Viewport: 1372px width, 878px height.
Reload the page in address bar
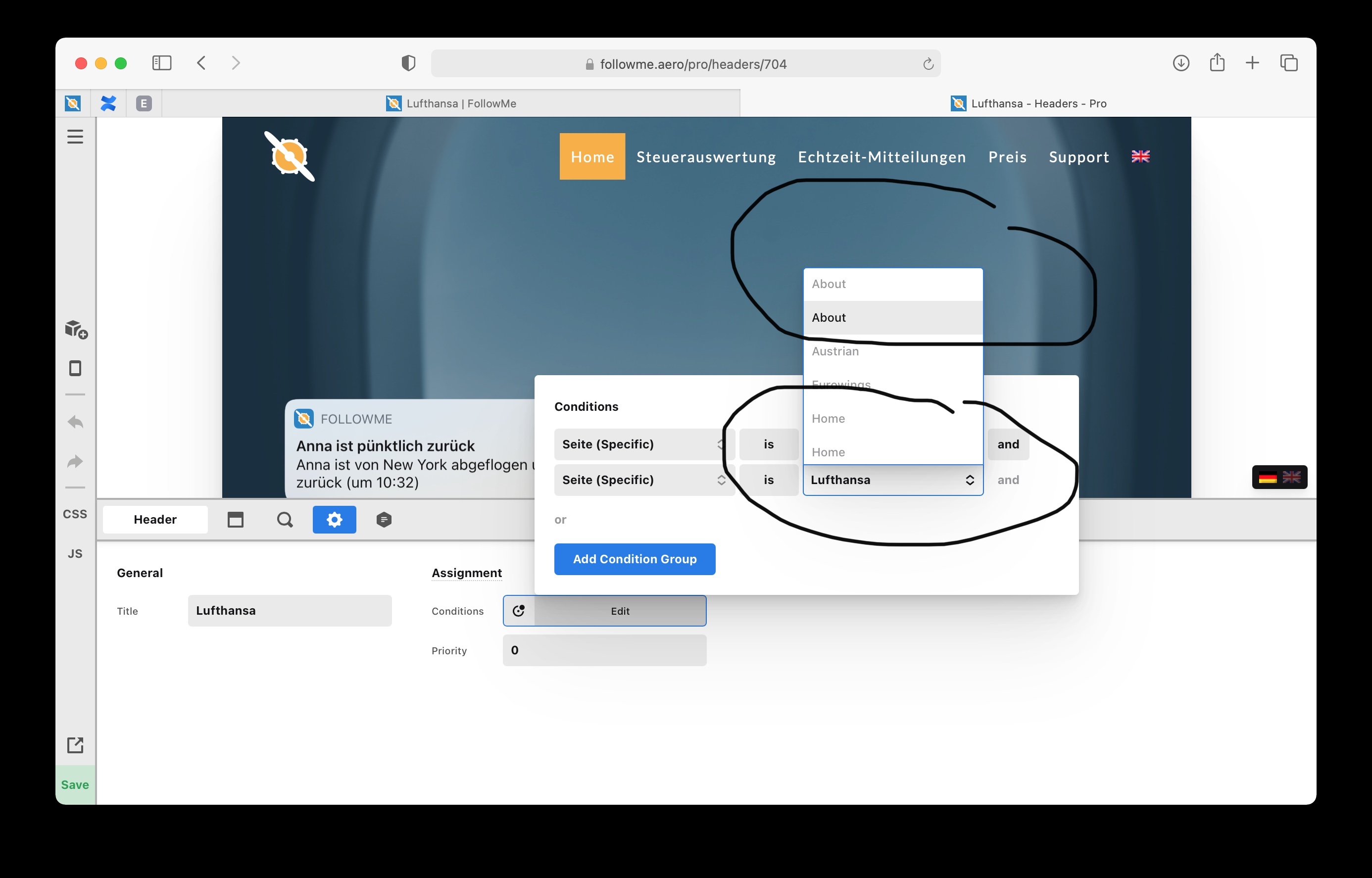tap(928, 64)
